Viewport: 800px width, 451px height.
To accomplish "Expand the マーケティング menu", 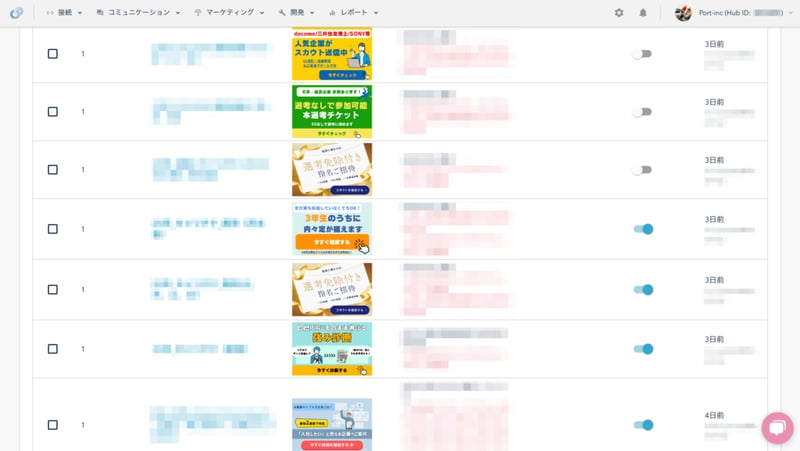I will [x=229, y=13].
